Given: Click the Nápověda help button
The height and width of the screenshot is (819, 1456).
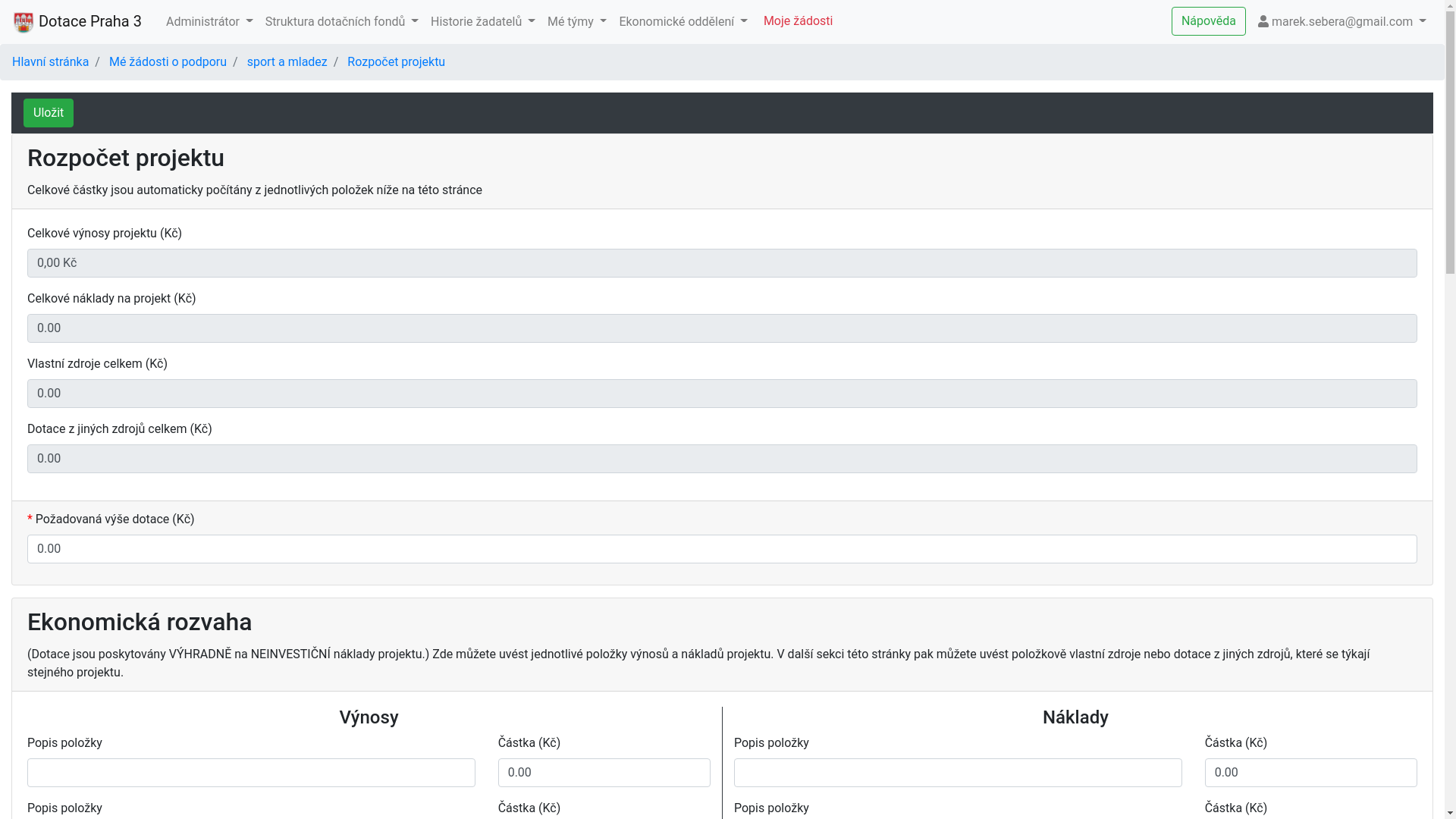Looking at the screenshot, I should 1208,21.
